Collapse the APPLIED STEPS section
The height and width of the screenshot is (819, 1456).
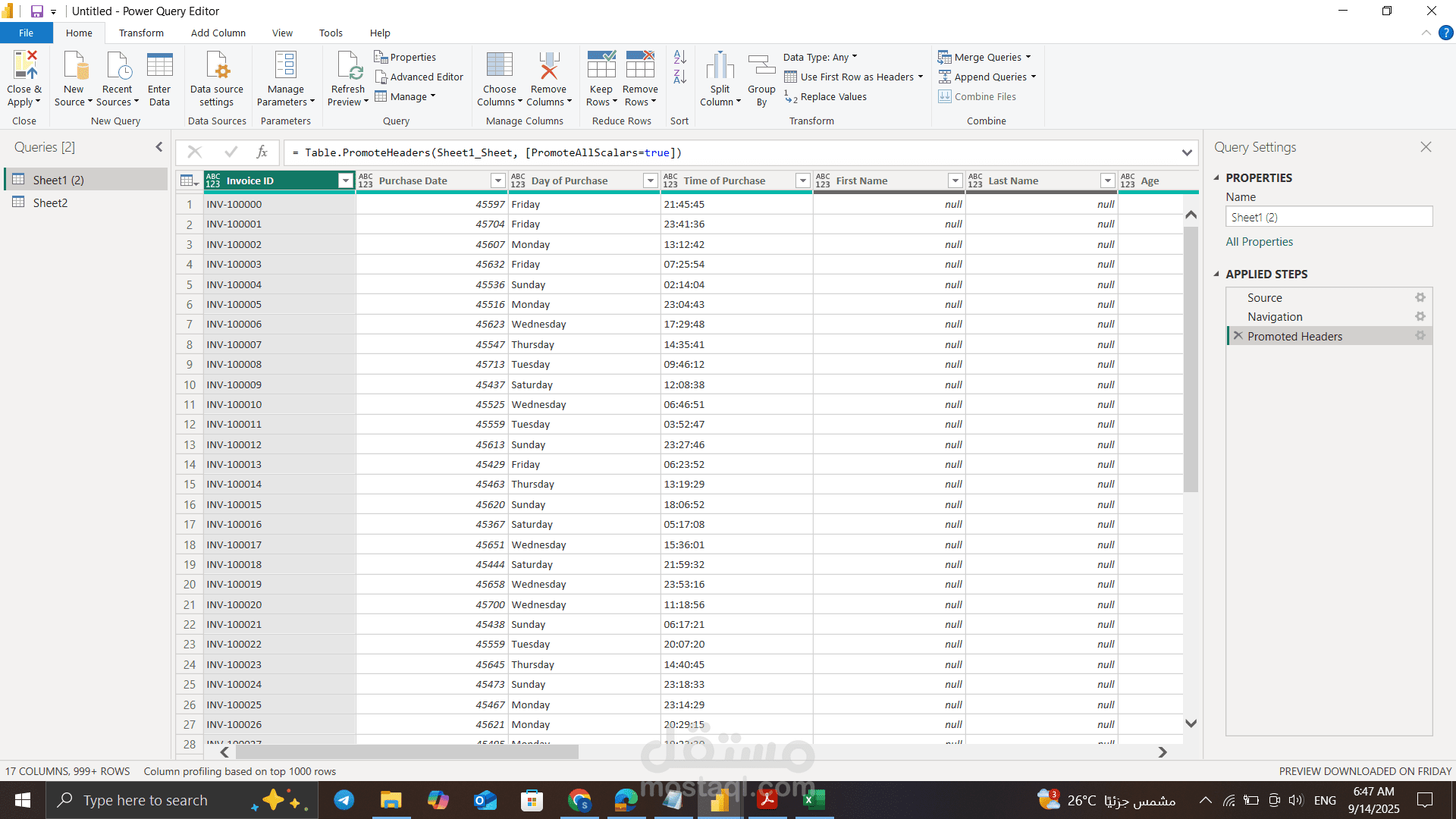tap(1216, 275)
